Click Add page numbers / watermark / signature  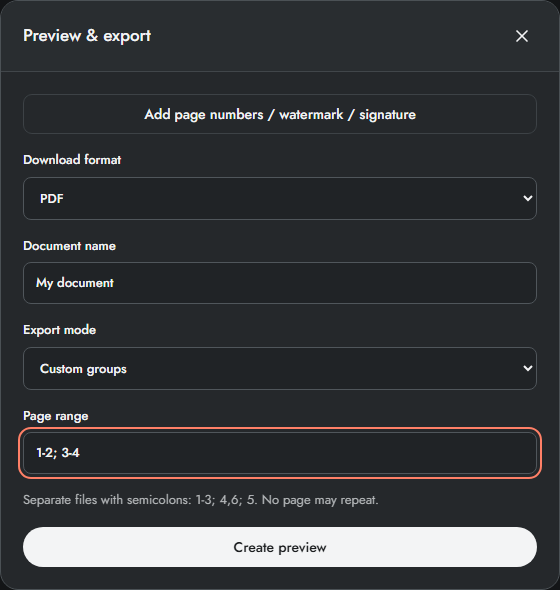coord(280,114)
